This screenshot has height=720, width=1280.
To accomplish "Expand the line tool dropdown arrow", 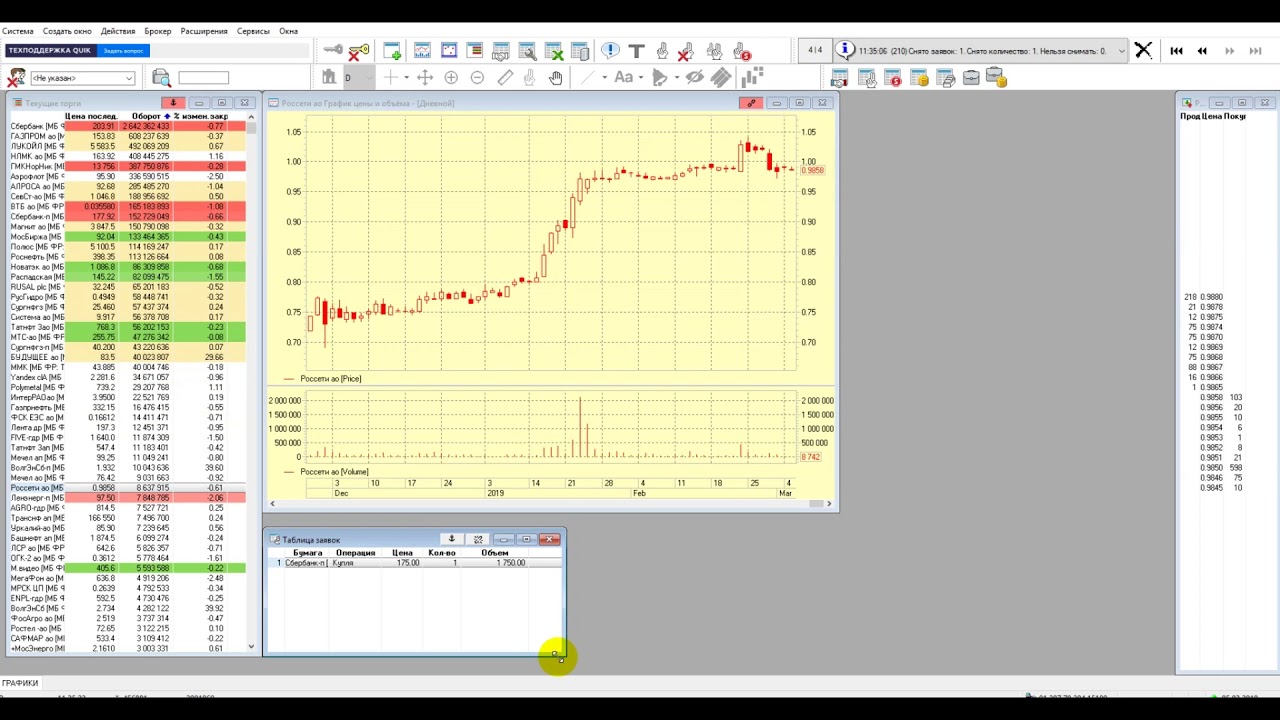I will 604,78.
